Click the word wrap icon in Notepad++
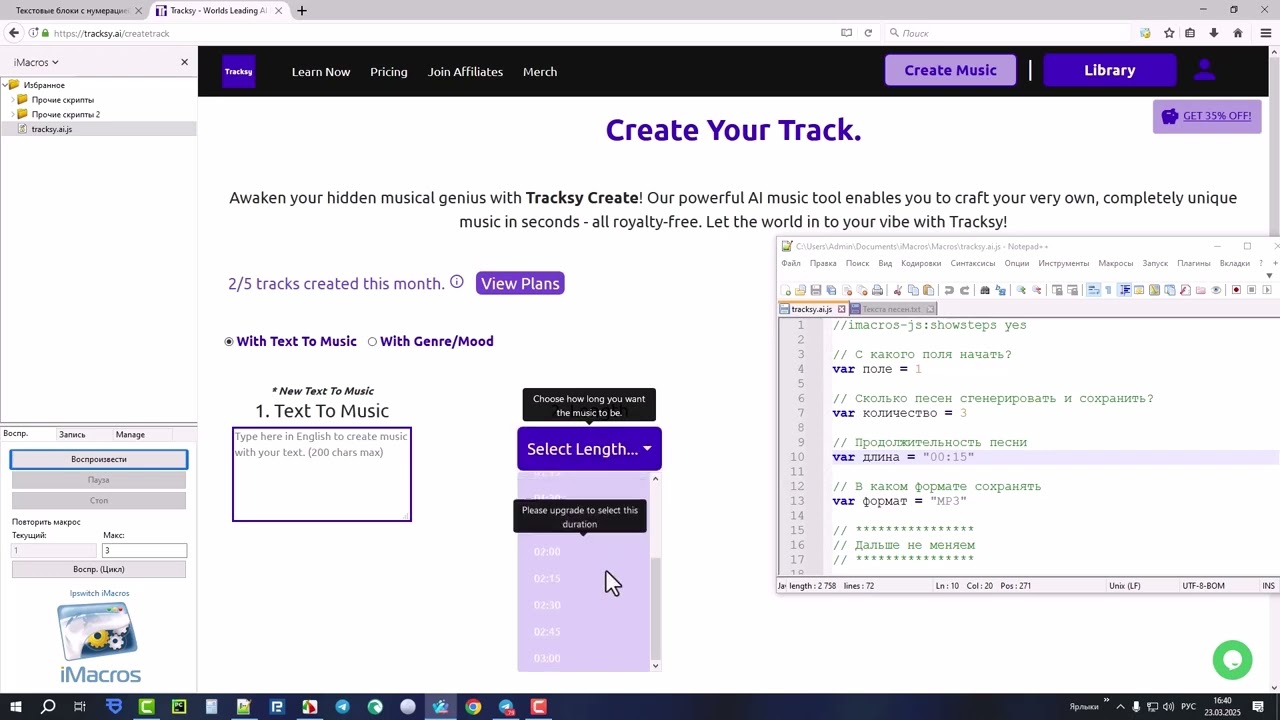 (1093, 290)
